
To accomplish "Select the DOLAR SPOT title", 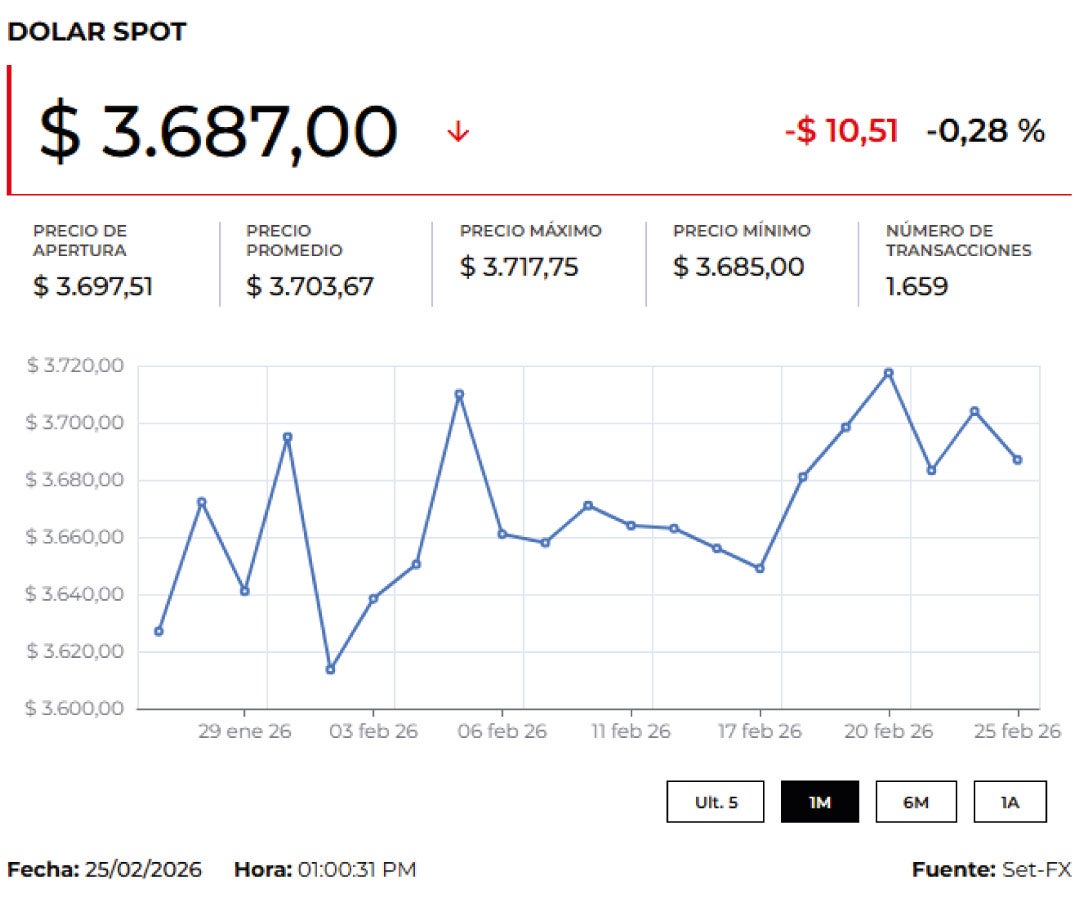I will click(x=96, y=31).
